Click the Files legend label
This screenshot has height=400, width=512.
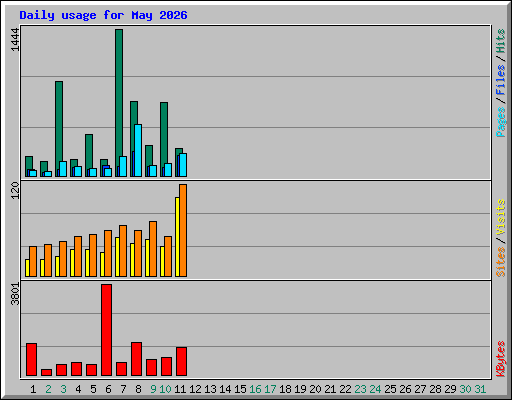coord(501,80)
